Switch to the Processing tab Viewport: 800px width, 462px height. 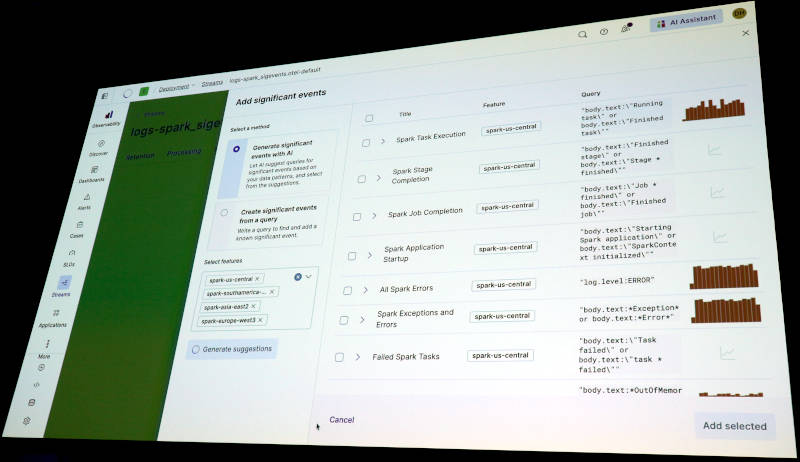184,152
